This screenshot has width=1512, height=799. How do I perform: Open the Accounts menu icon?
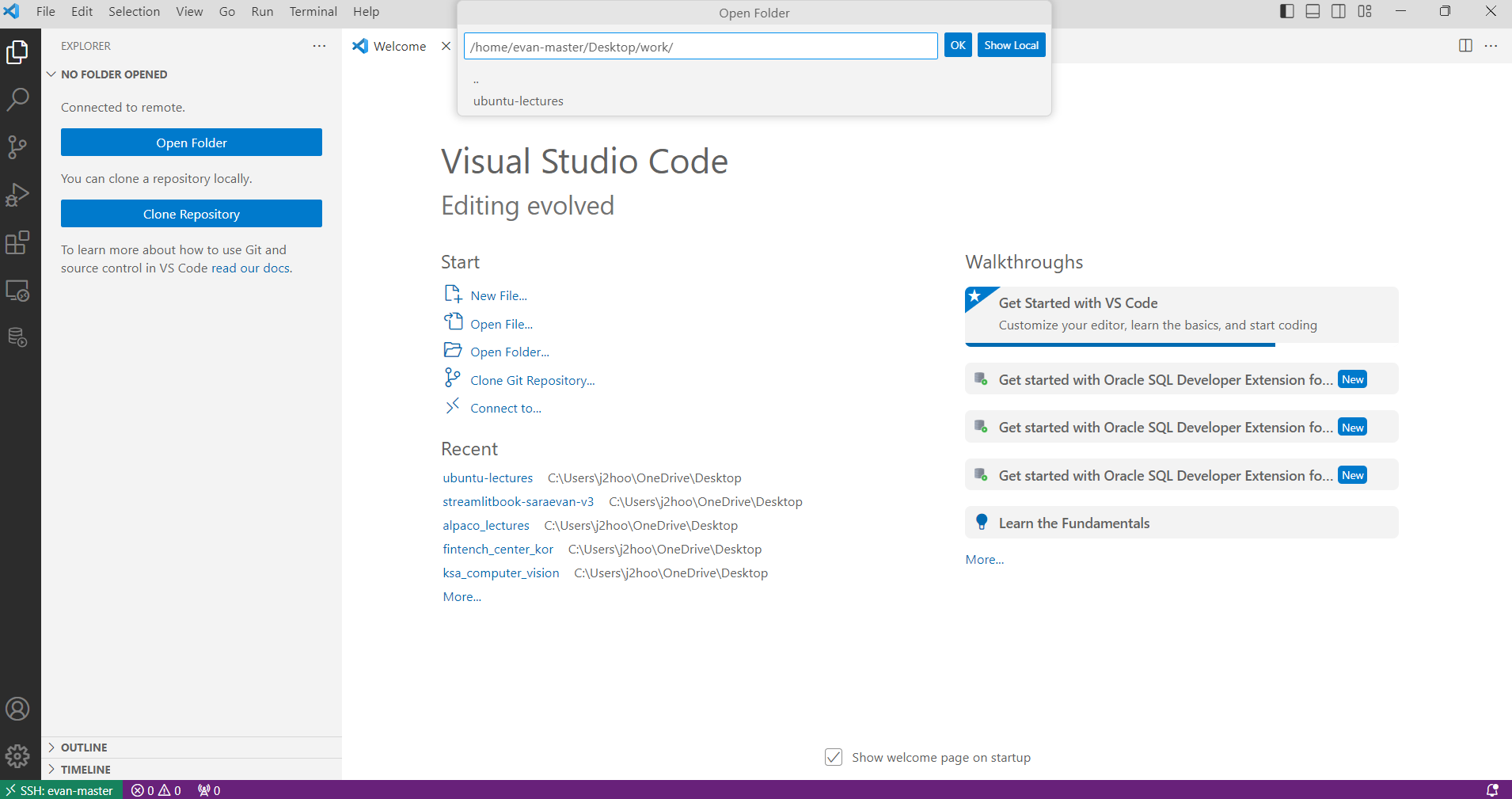[17, 709]
